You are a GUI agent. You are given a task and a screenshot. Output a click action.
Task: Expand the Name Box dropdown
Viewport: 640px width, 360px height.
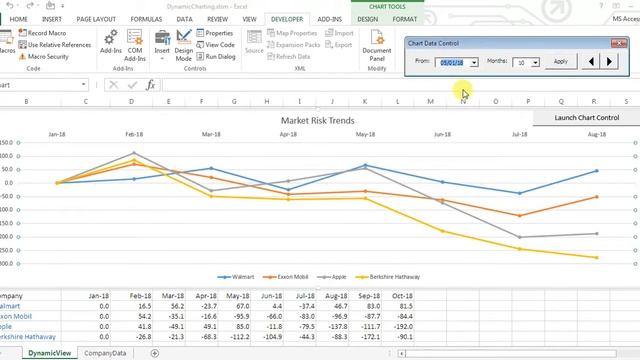[x=83, y=84]
